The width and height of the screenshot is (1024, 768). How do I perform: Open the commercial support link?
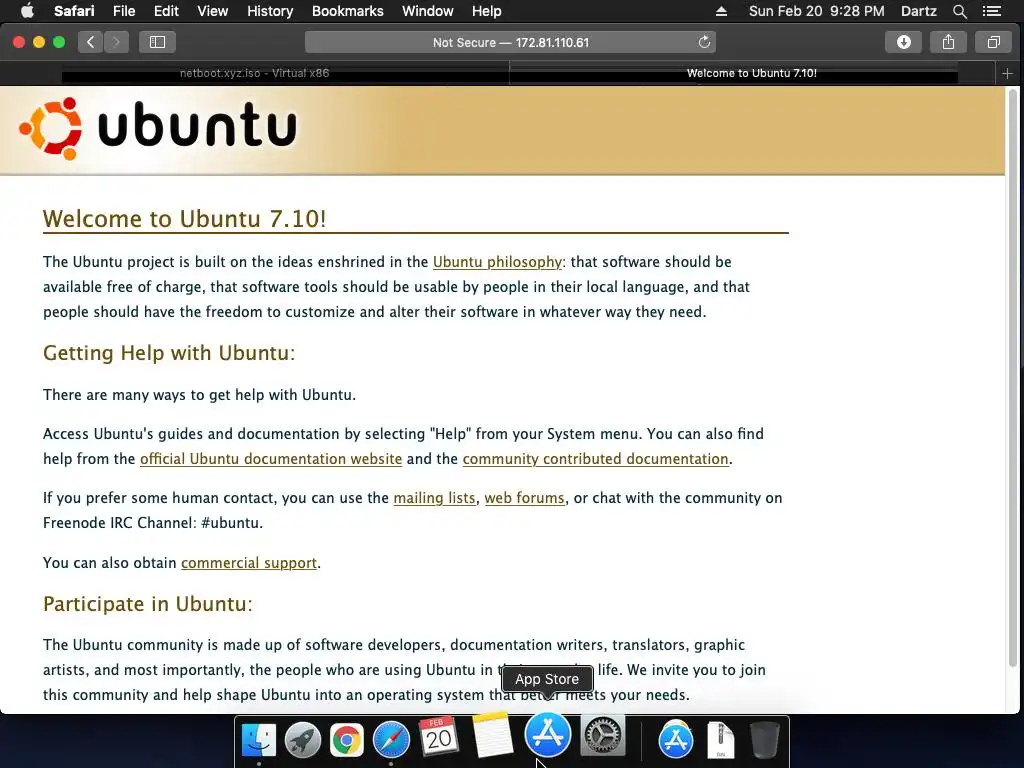249,563
